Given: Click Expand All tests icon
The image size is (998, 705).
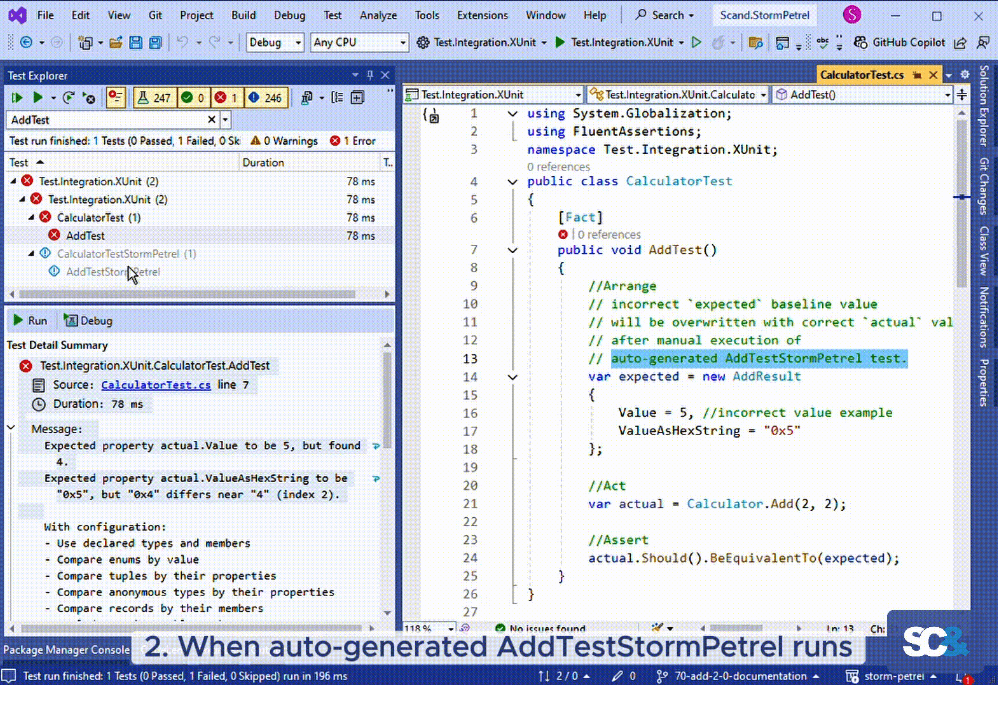Looking at the screenshot, I should pyautogui.click(x=357, y=98).
